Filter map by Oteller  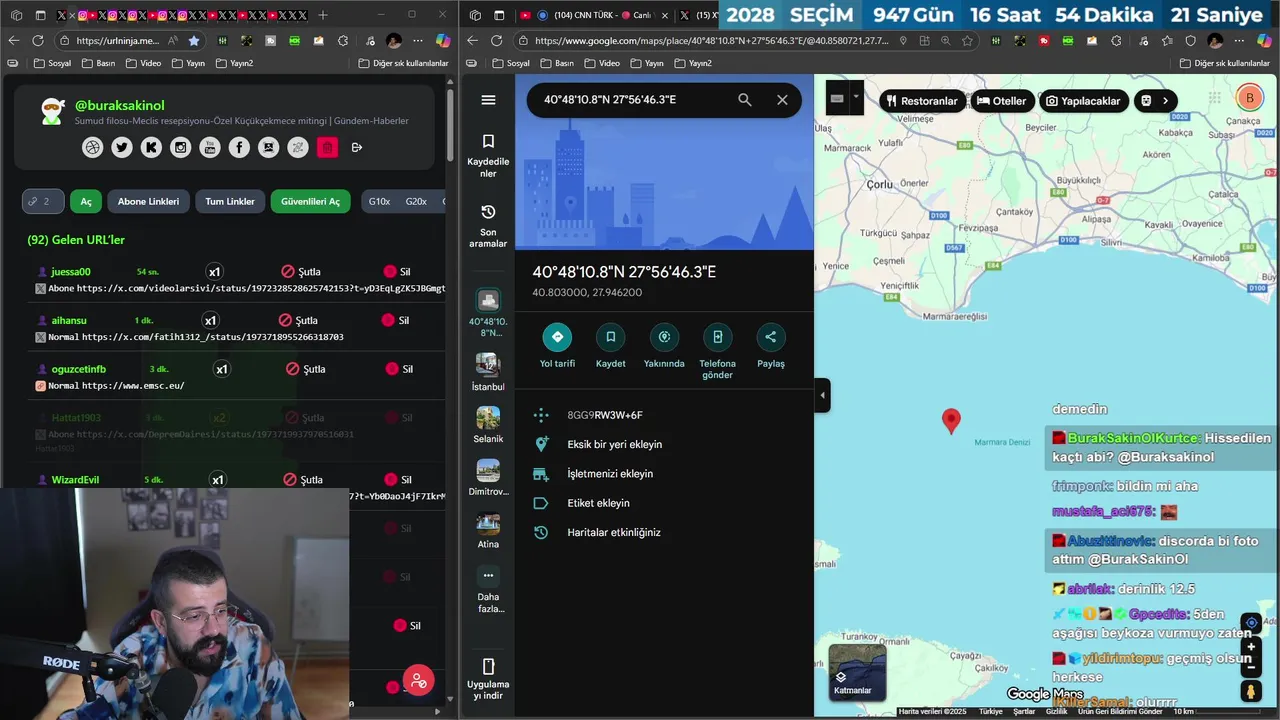[1002, 101]
